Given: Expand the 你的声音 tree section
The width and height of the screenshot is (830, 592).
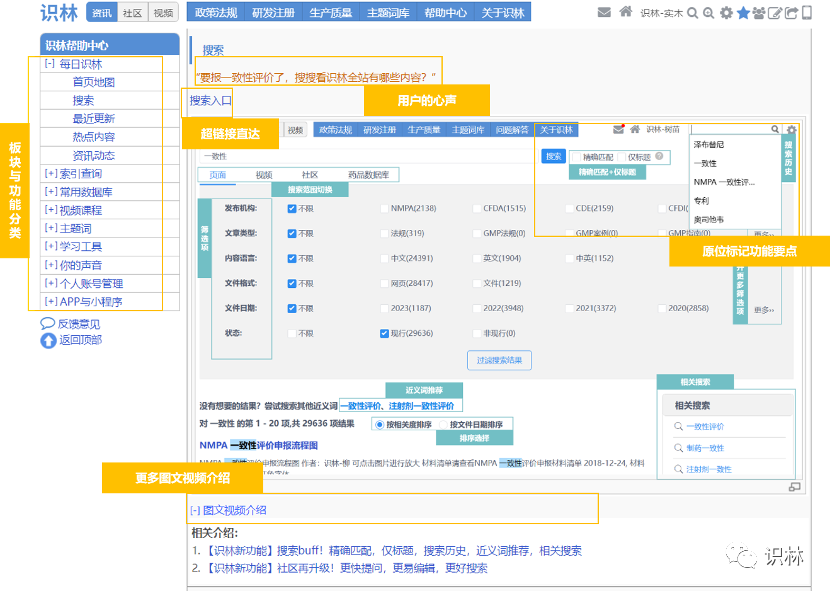Looking at the screenshot, I should coord(51,265).
